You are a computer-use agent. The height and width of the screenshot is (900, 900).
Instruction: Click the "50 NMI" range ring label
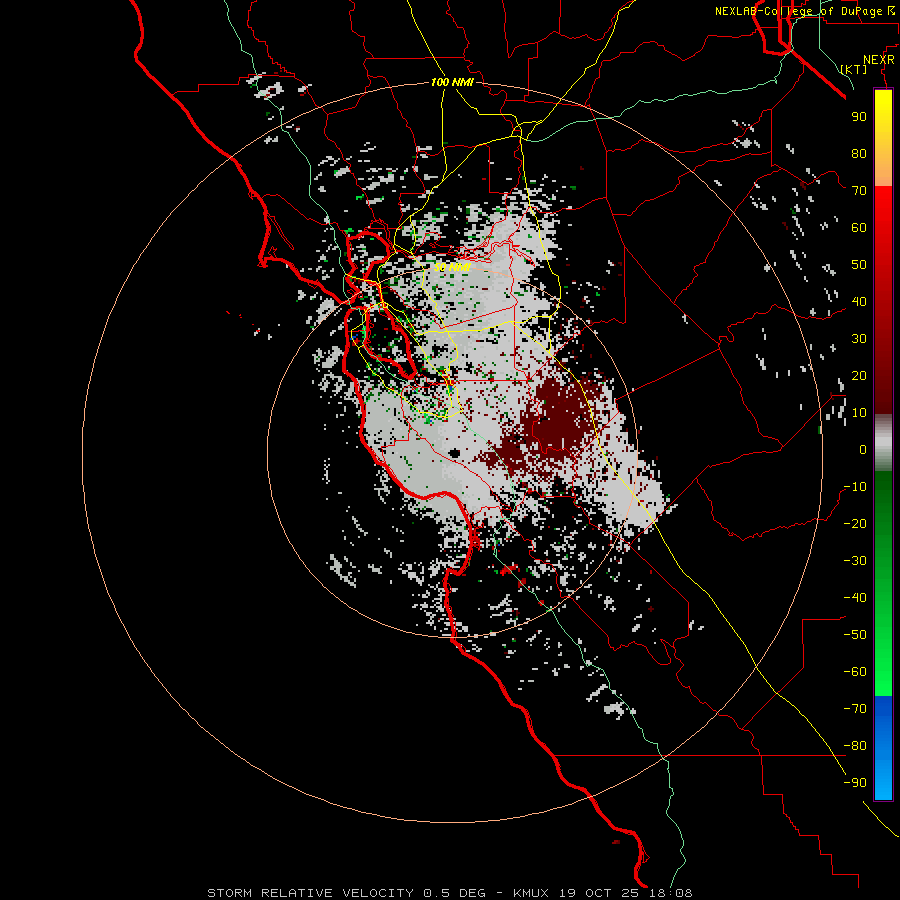[x=452, y=267]
